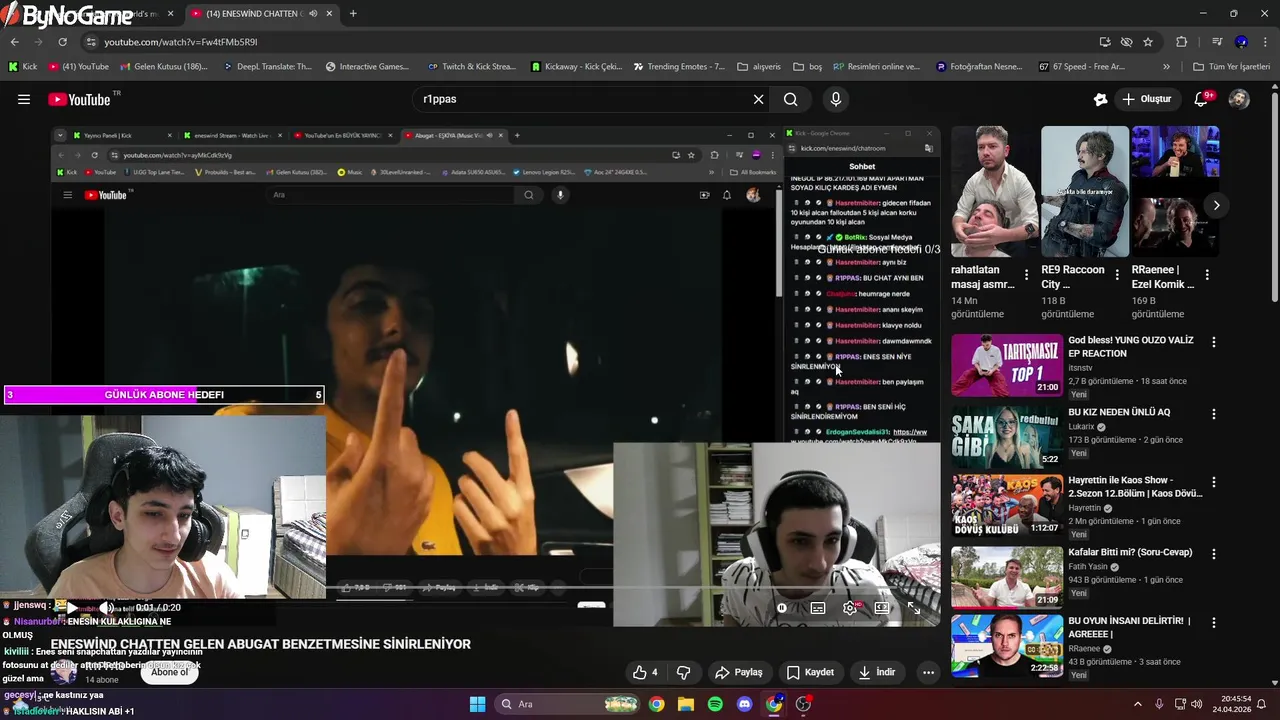Dislike the video with thumbs down
The image size is (1280, 720).
click(684, 672)
